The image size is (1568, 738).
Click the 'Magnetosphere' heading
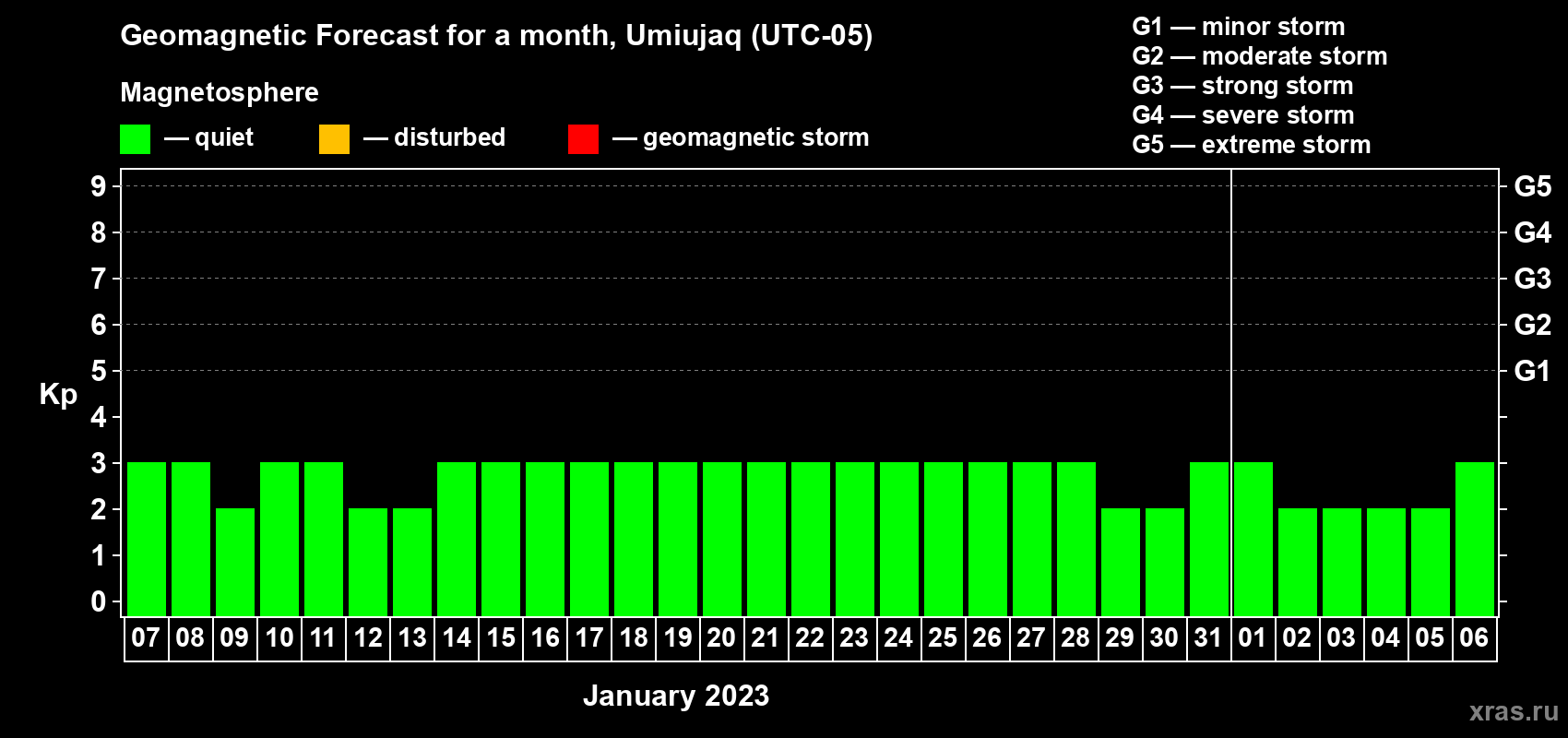(x=220, y=92)
